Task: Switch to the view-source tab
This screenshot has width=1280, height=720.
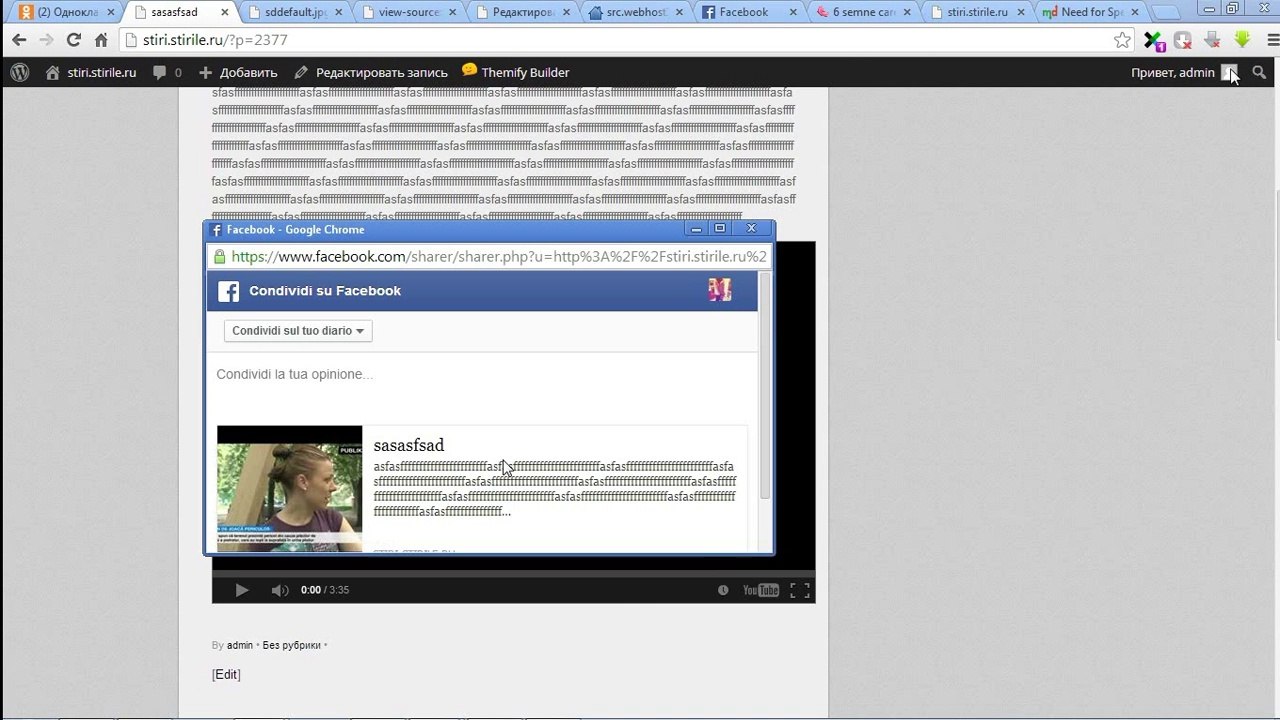Action: [410, 12]
